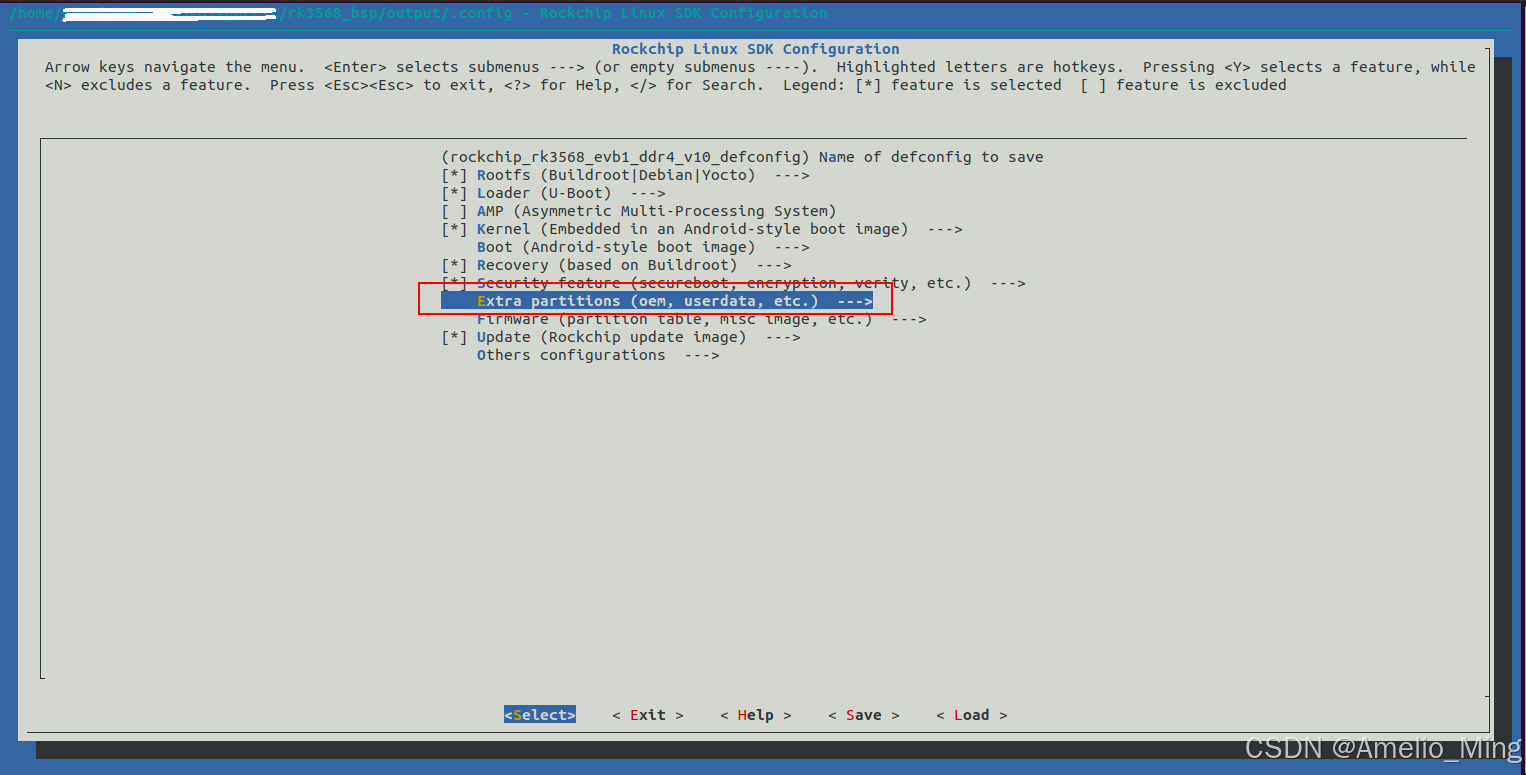1526x775 pixels.
Task: Open the Update submenu arrow
Action: coord(783,337)
